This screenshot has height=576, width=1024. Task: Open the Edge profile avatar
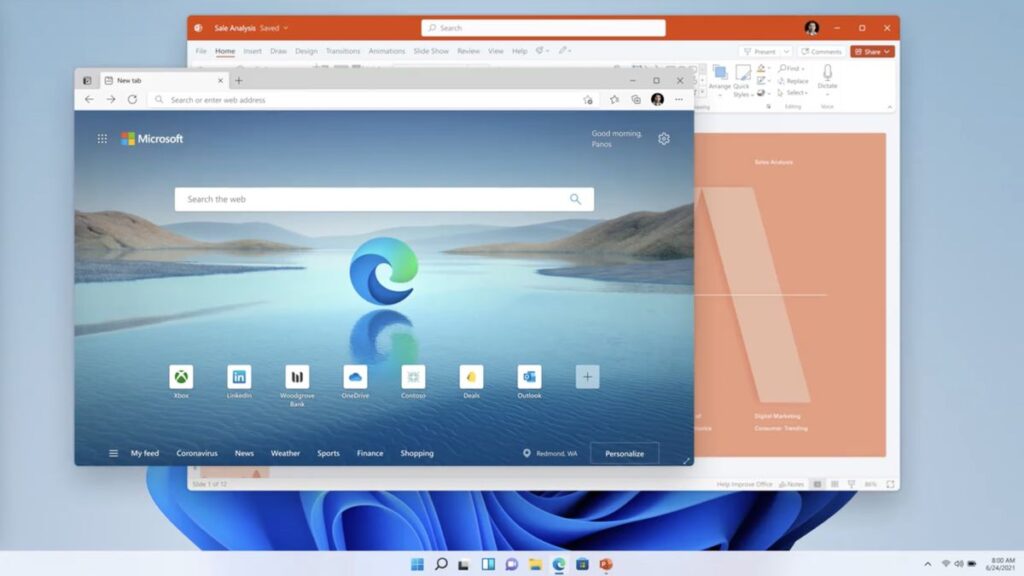(x=658, y=100)
